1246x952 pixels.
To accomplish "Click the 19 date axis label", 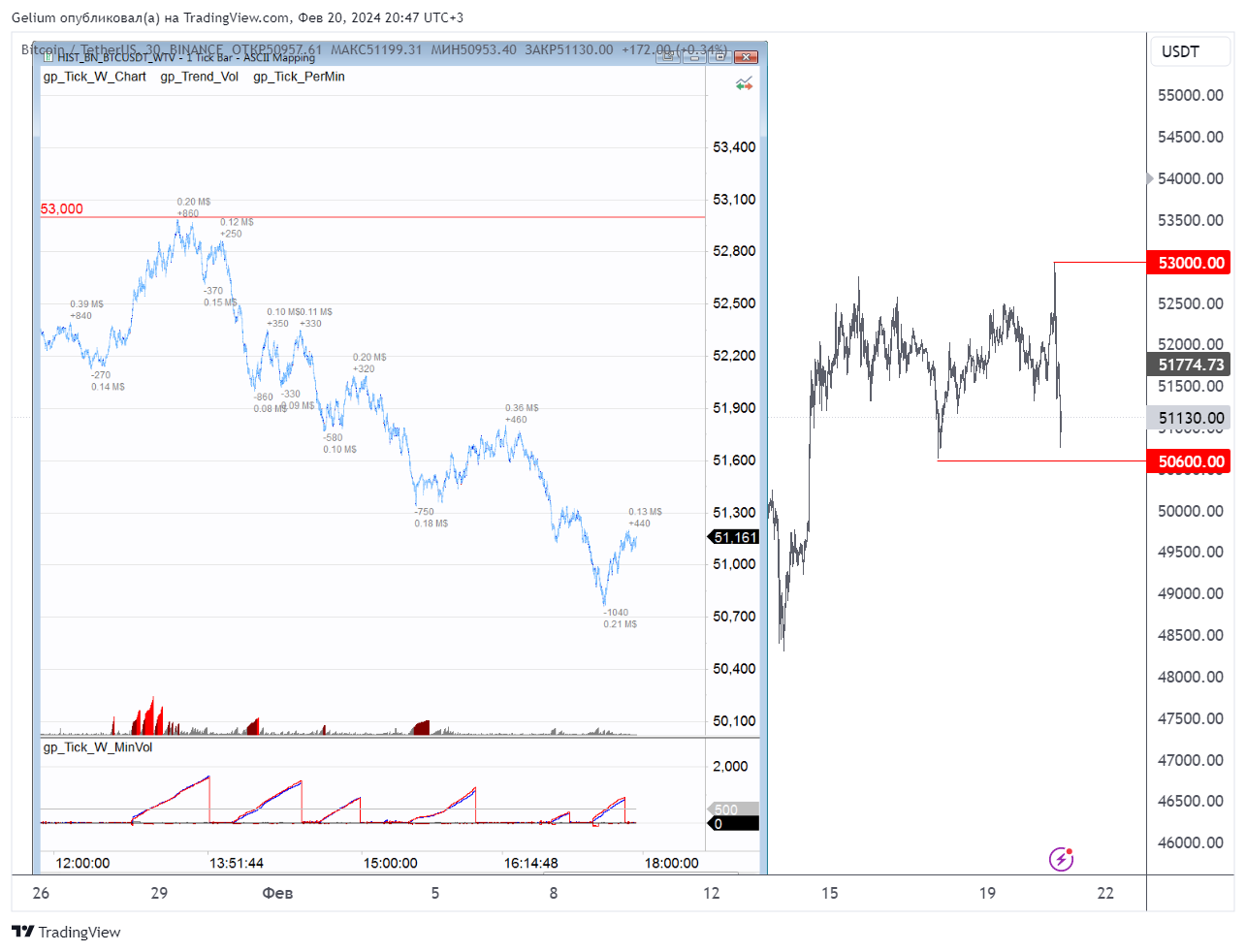I will point(987,893).
